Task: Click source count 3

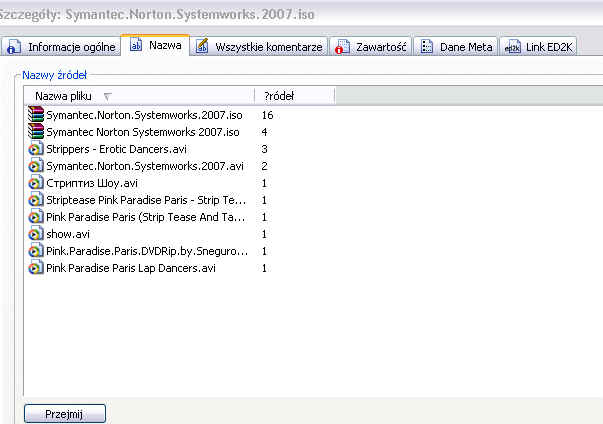Action: (264, 149)
